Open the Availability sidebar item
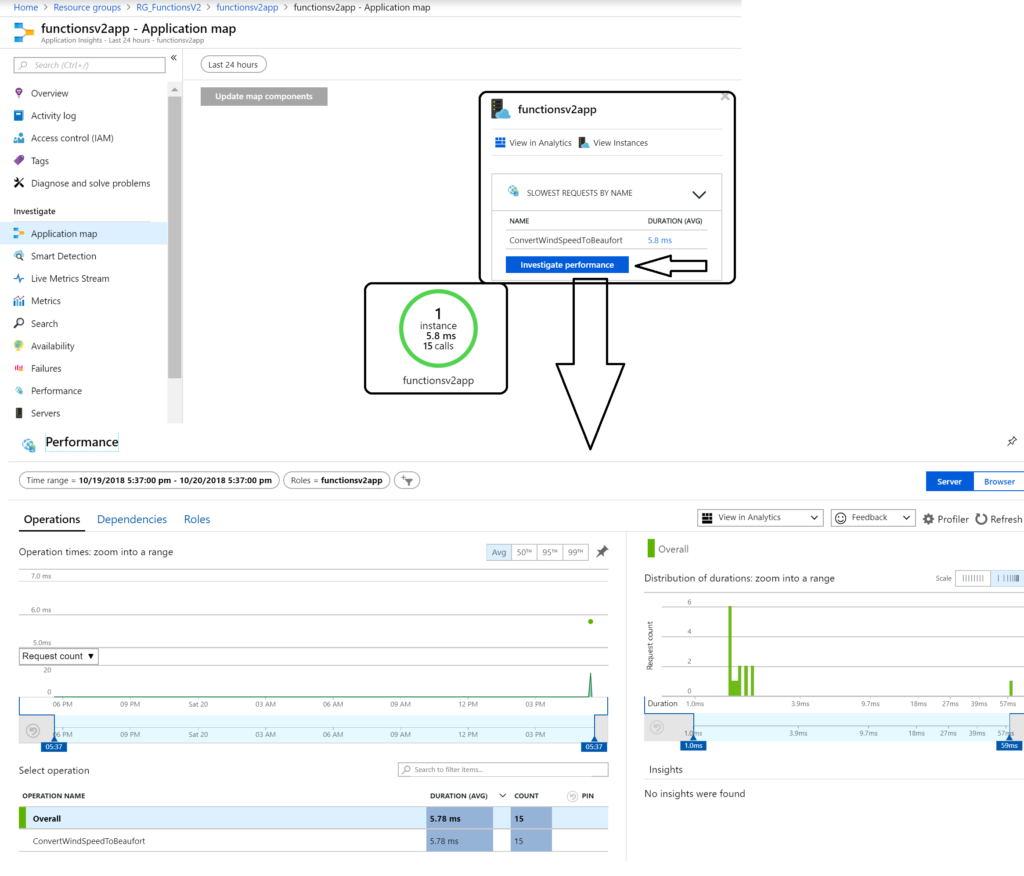This screenshot has height=876, width=1024. pos(52,346)
